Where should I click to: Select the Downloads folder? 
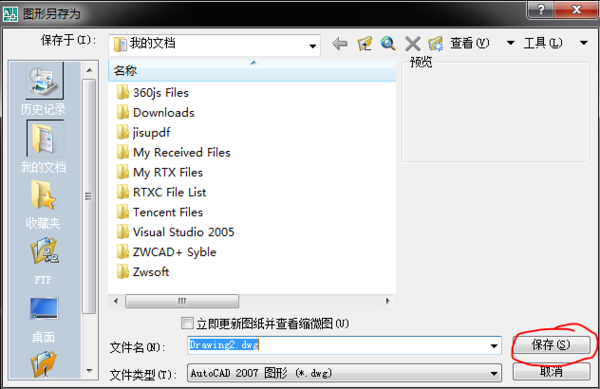[x=155, y=112]
